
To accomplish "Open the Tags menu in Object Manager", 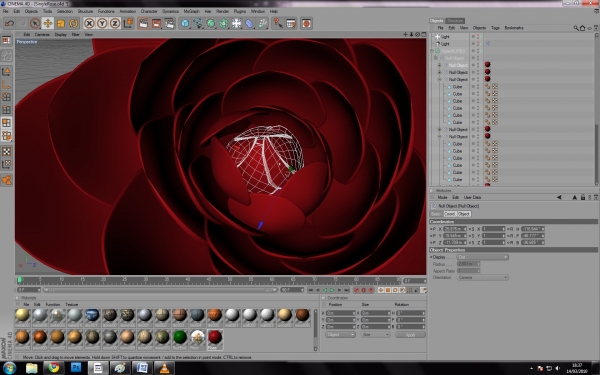I will coord(495,28).
